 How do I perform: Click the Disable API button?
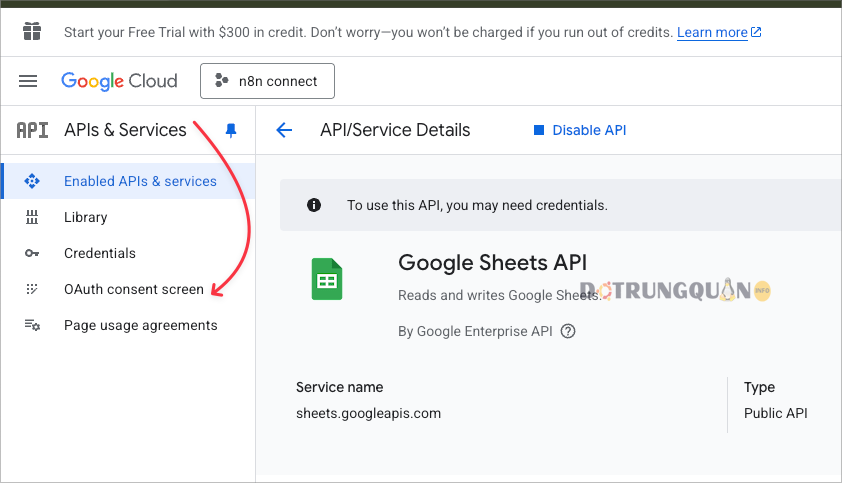pos(579,130)
